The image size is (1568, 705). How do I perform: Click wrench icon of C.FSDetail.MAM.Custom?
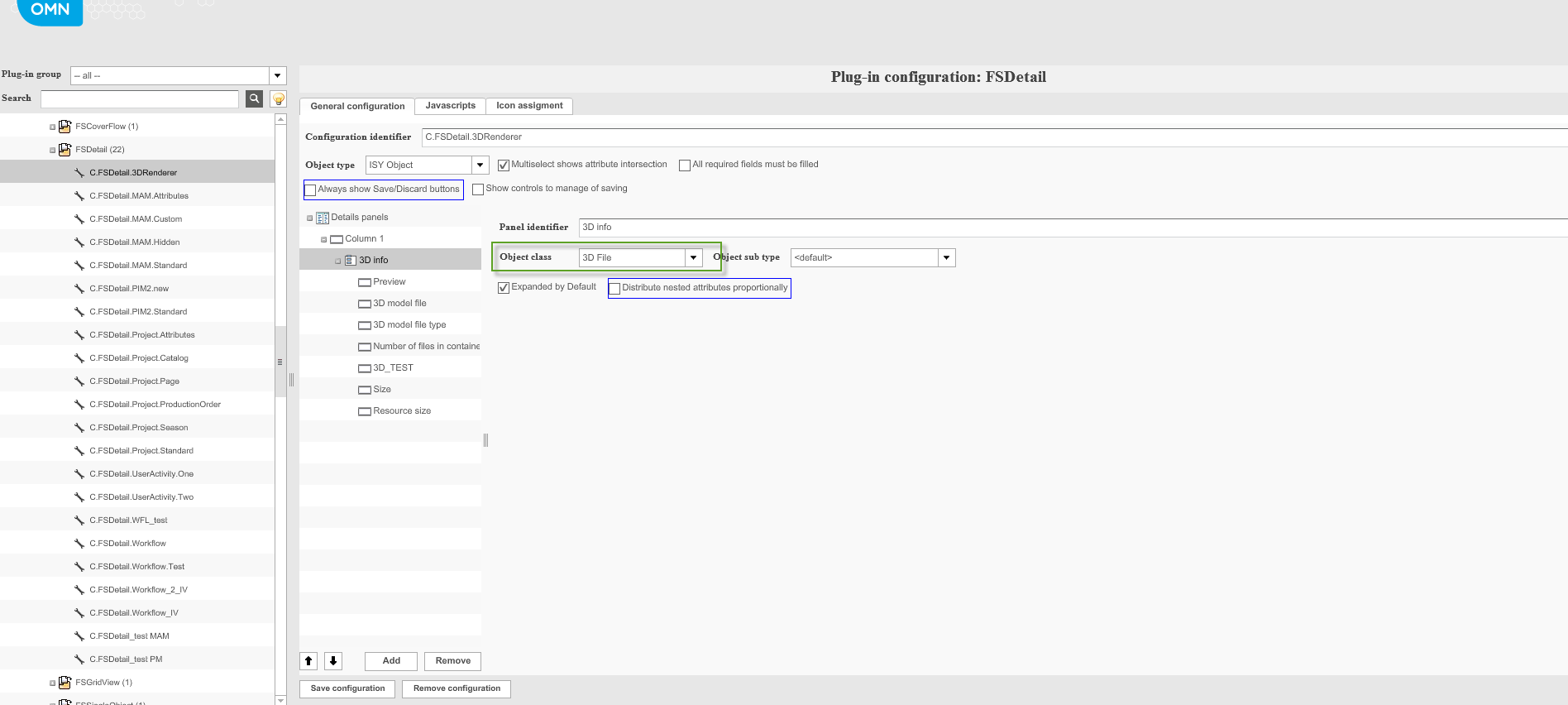tap(79, 219)
